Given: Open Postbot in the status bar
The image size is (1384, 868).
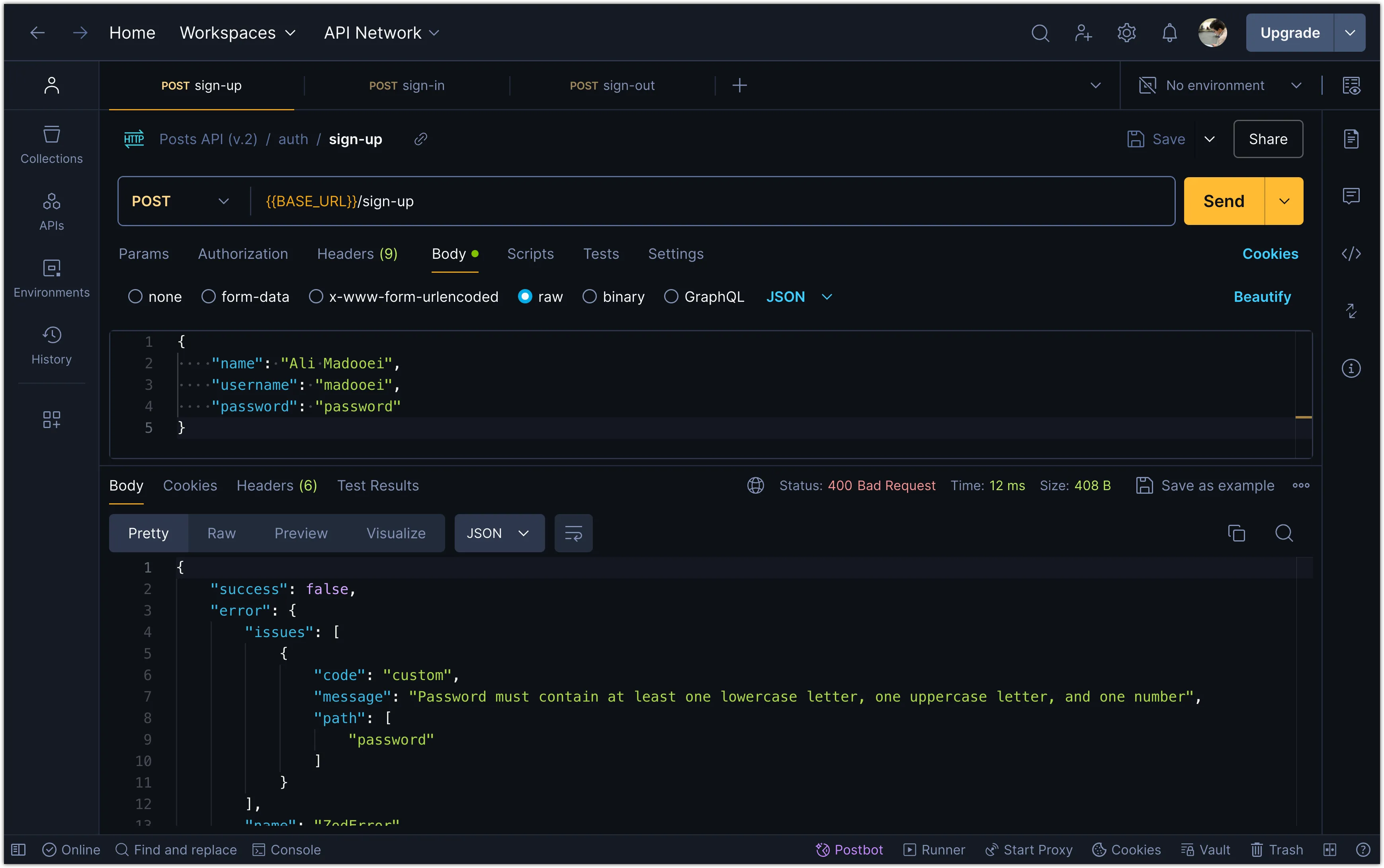Looking at the screenshot, I should pyautogui.click(x=849, y=849).
